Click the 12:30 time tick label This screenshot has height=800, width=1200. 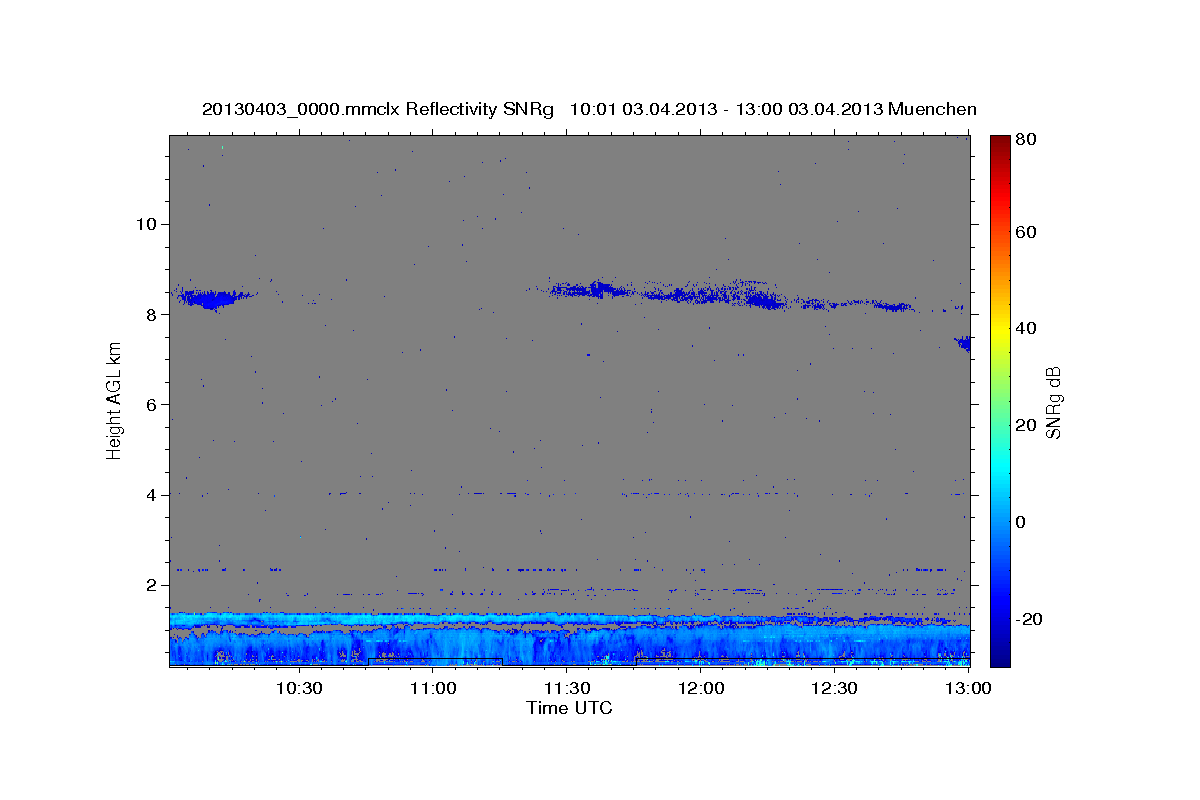(834, 688)
